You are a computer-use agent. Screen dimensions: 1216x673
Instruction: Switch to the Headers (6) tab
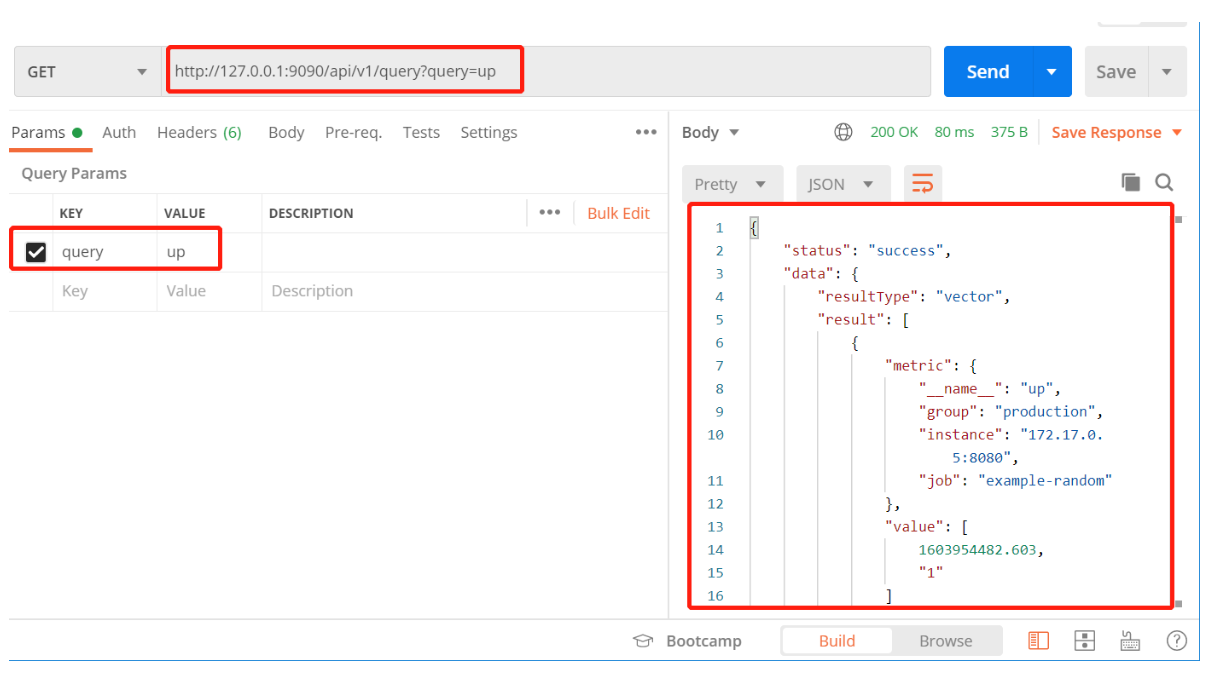199,132
